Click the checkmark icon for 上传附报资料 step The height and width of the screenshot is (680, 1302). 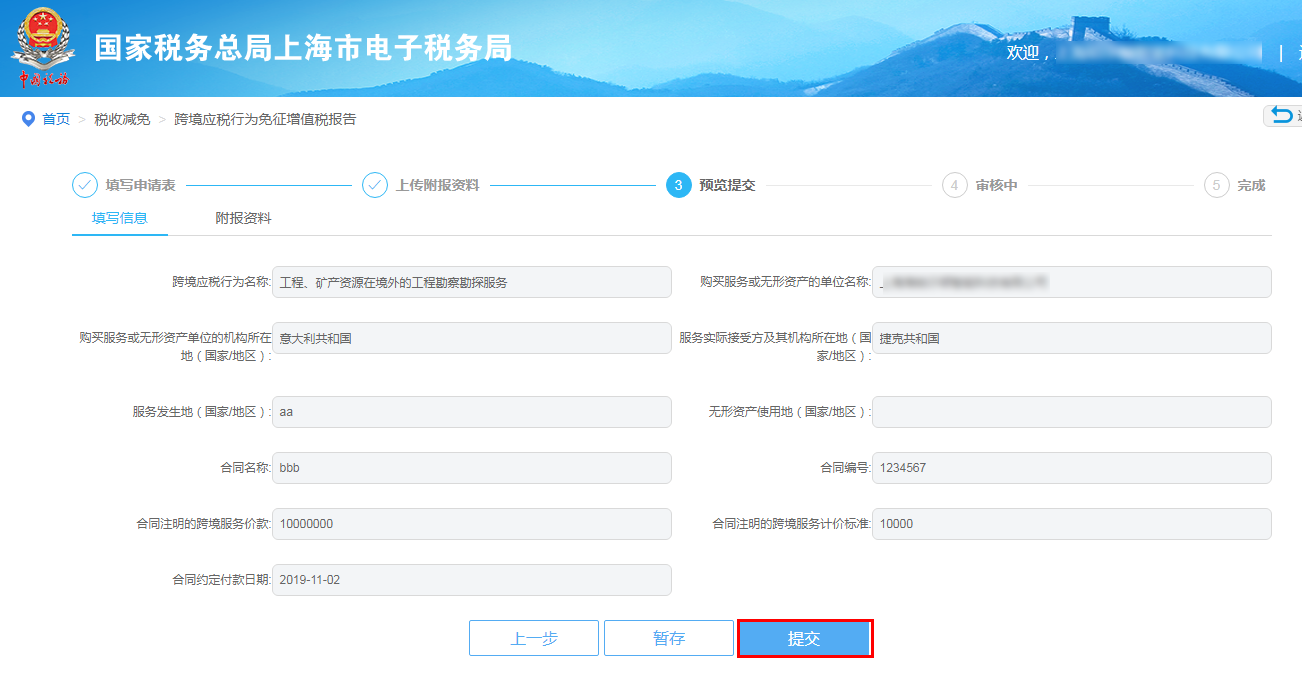point(376,185)
